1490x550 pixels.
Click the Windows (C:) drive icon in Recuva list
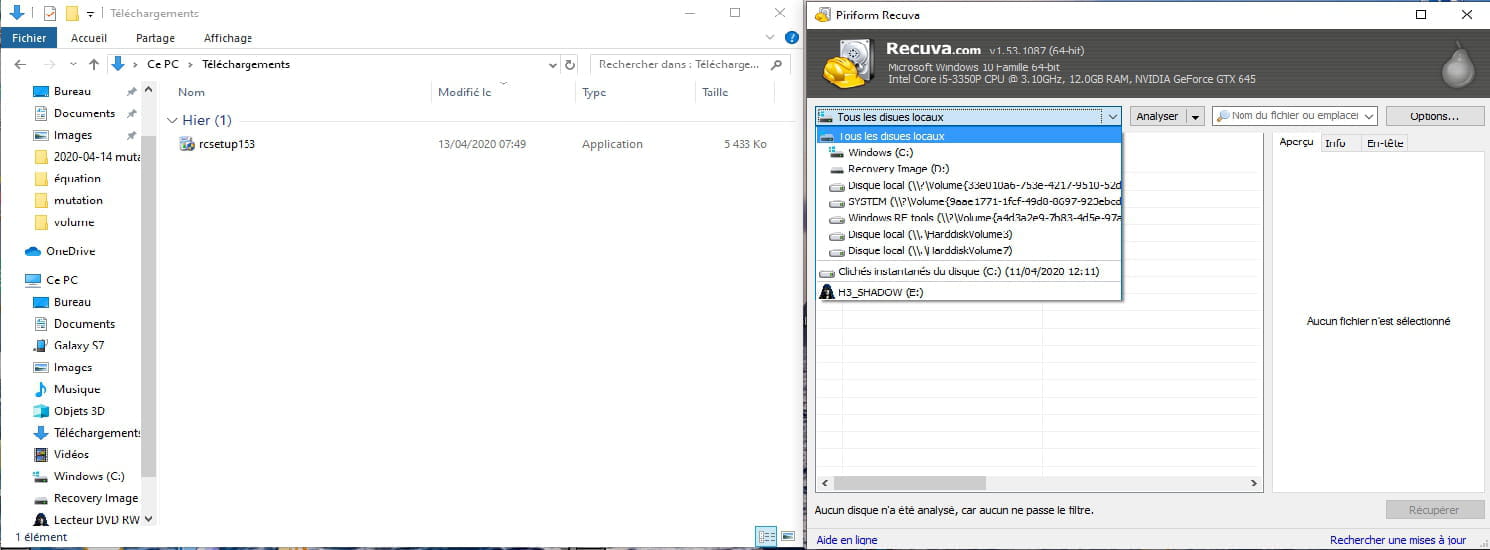point(837,153)
